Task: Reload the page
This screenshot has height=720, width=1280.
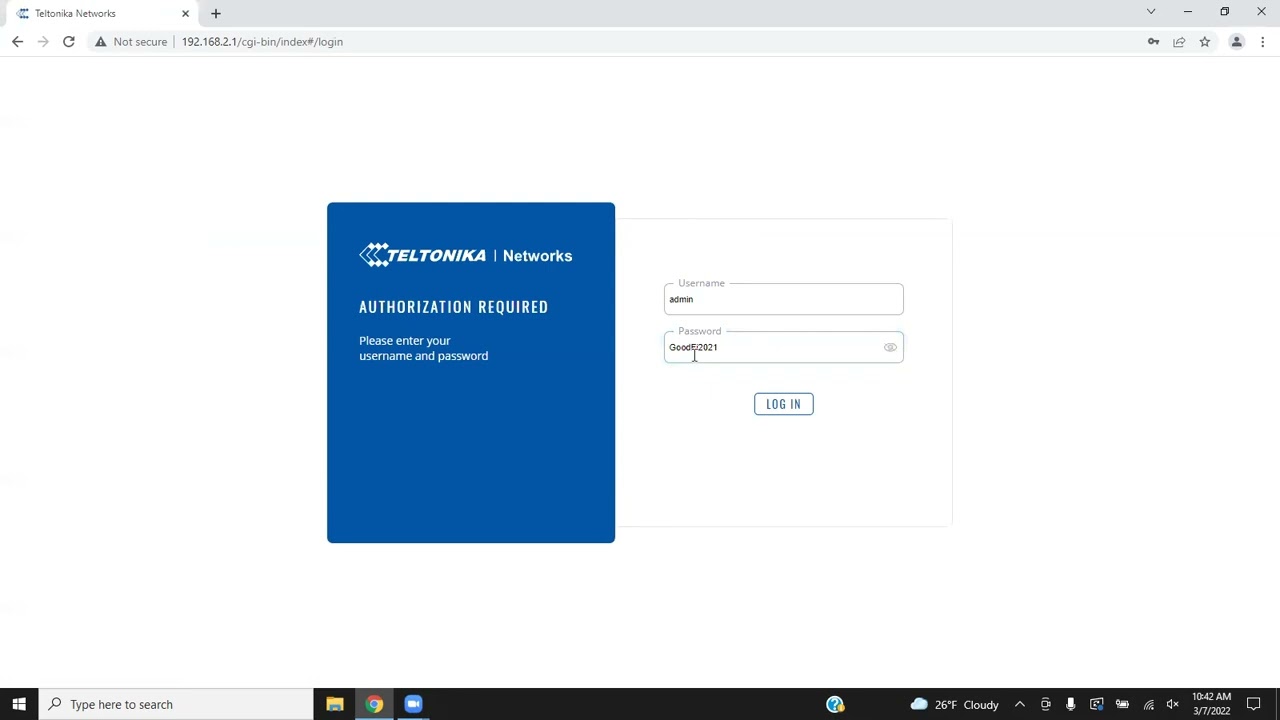Action: coord(69,42)
